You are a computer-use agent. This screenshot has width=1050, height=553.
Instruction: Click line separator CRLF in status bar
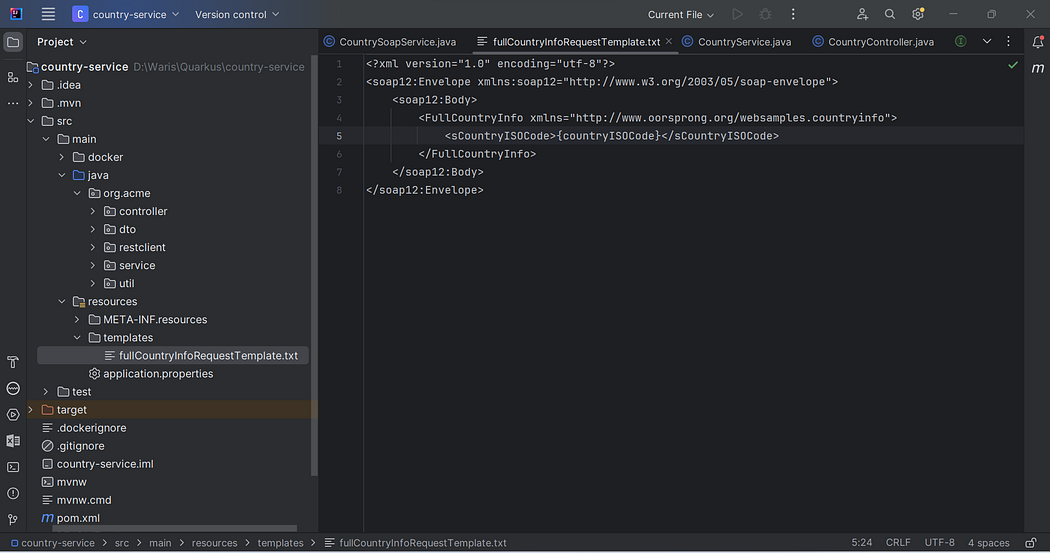pos(898,543)
